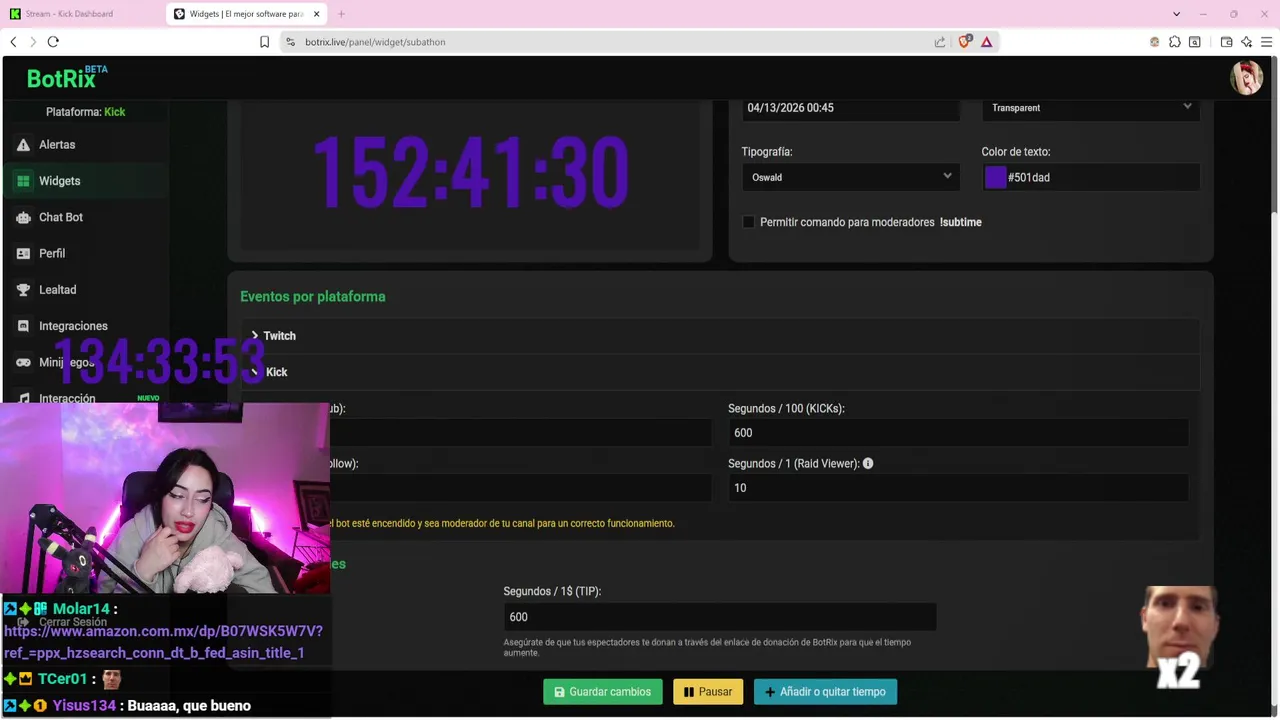
Task: Bookmark this page using bookmark icon
Action: [x=264, y=42]
